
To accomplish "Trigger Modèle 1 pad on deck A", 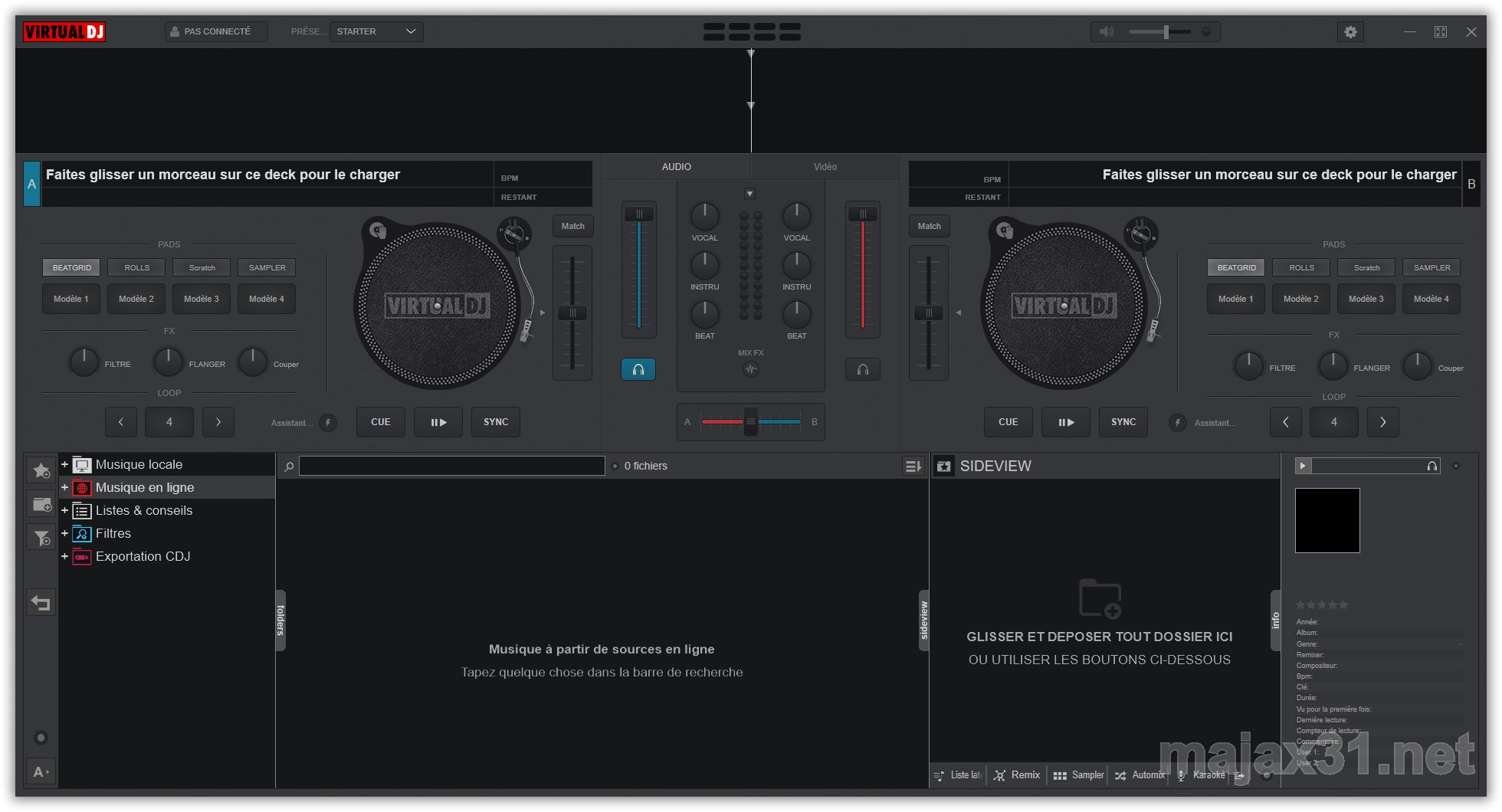I will tap(71, 299).
